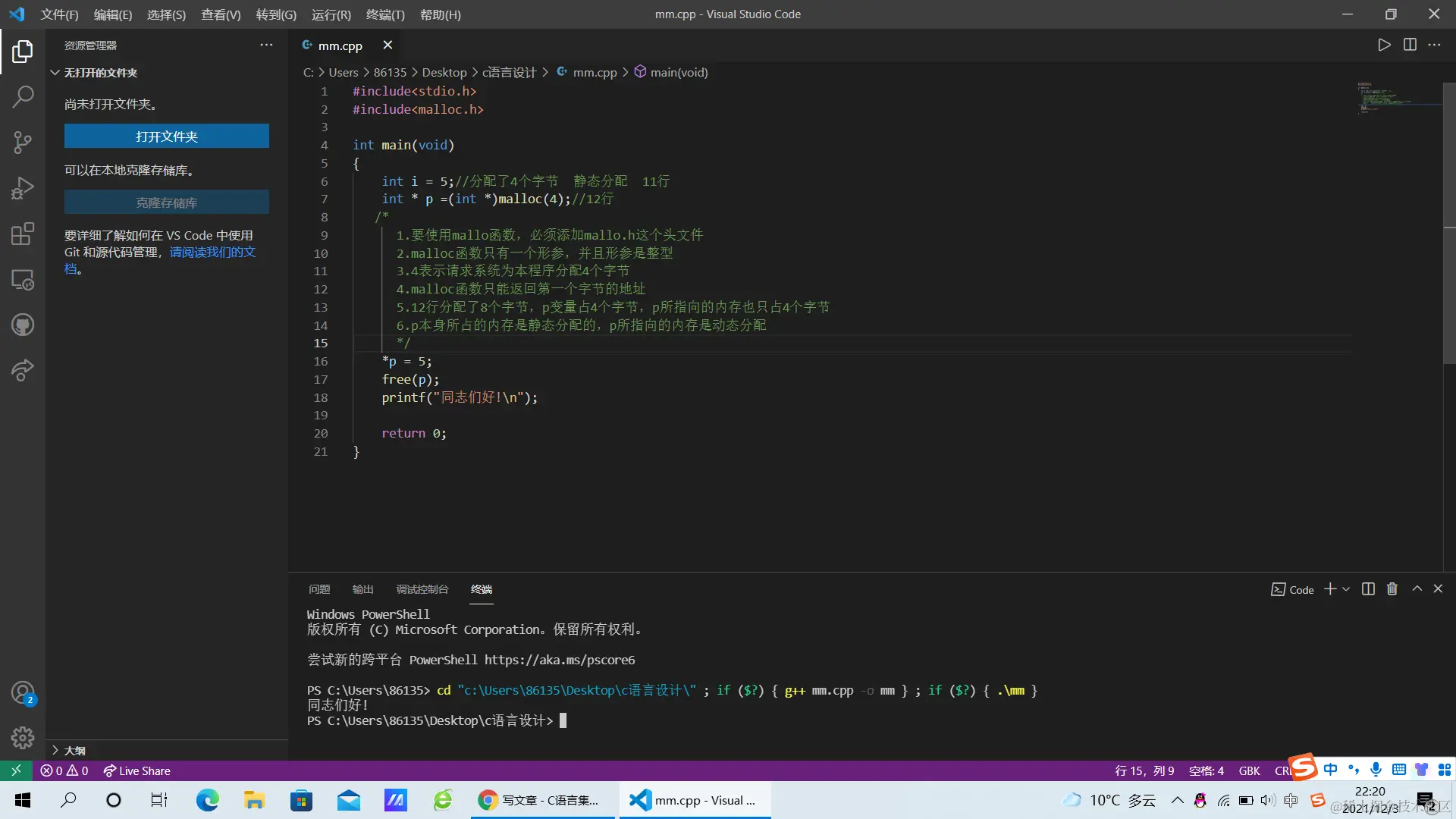The width and height of the screenshot is (1456, 819).
Task: Click the 打开文件夹 button
Action: coord(166,136)
